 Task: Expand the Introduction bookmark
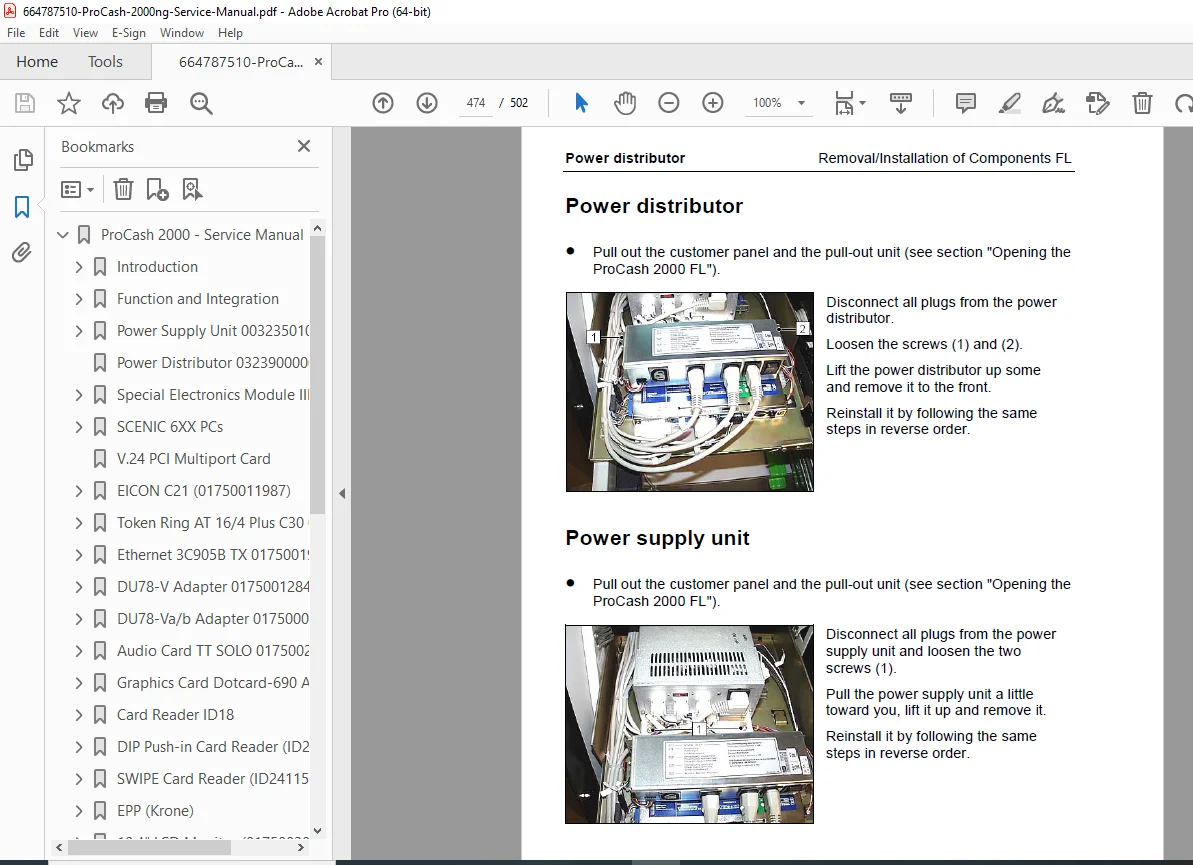click(79, 267)
